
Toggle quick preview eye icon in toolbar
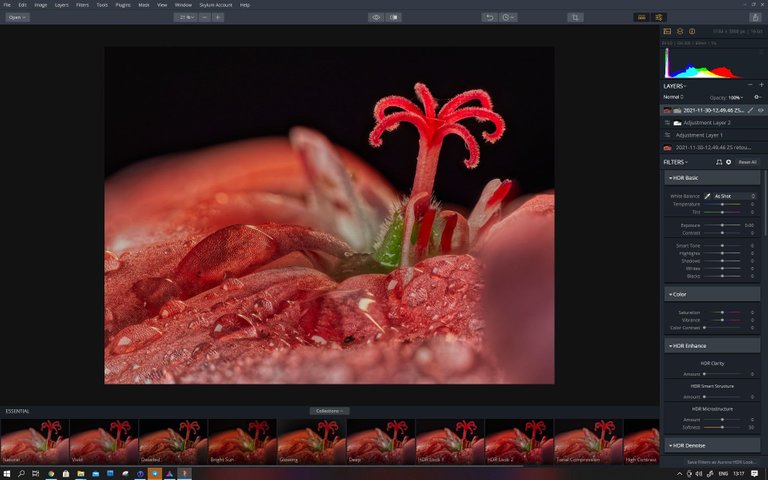[376, 17]
